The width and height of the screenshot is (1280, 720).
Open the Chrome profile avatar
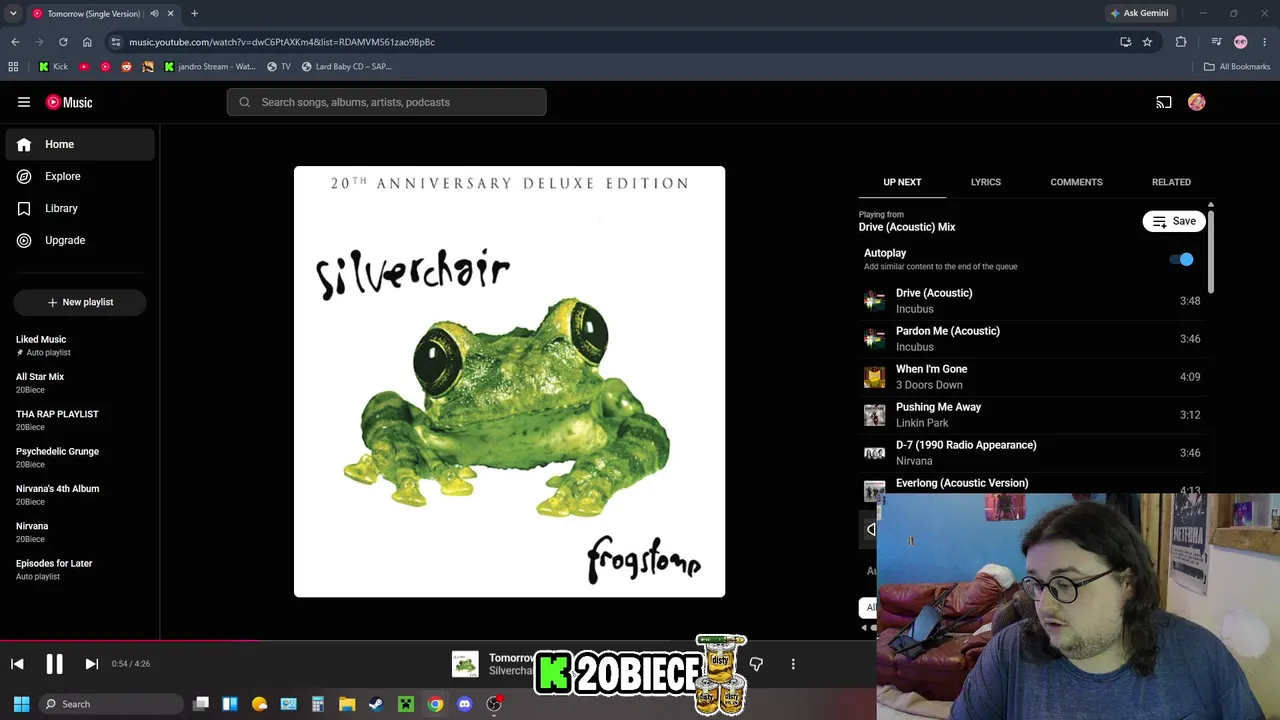1241,42
